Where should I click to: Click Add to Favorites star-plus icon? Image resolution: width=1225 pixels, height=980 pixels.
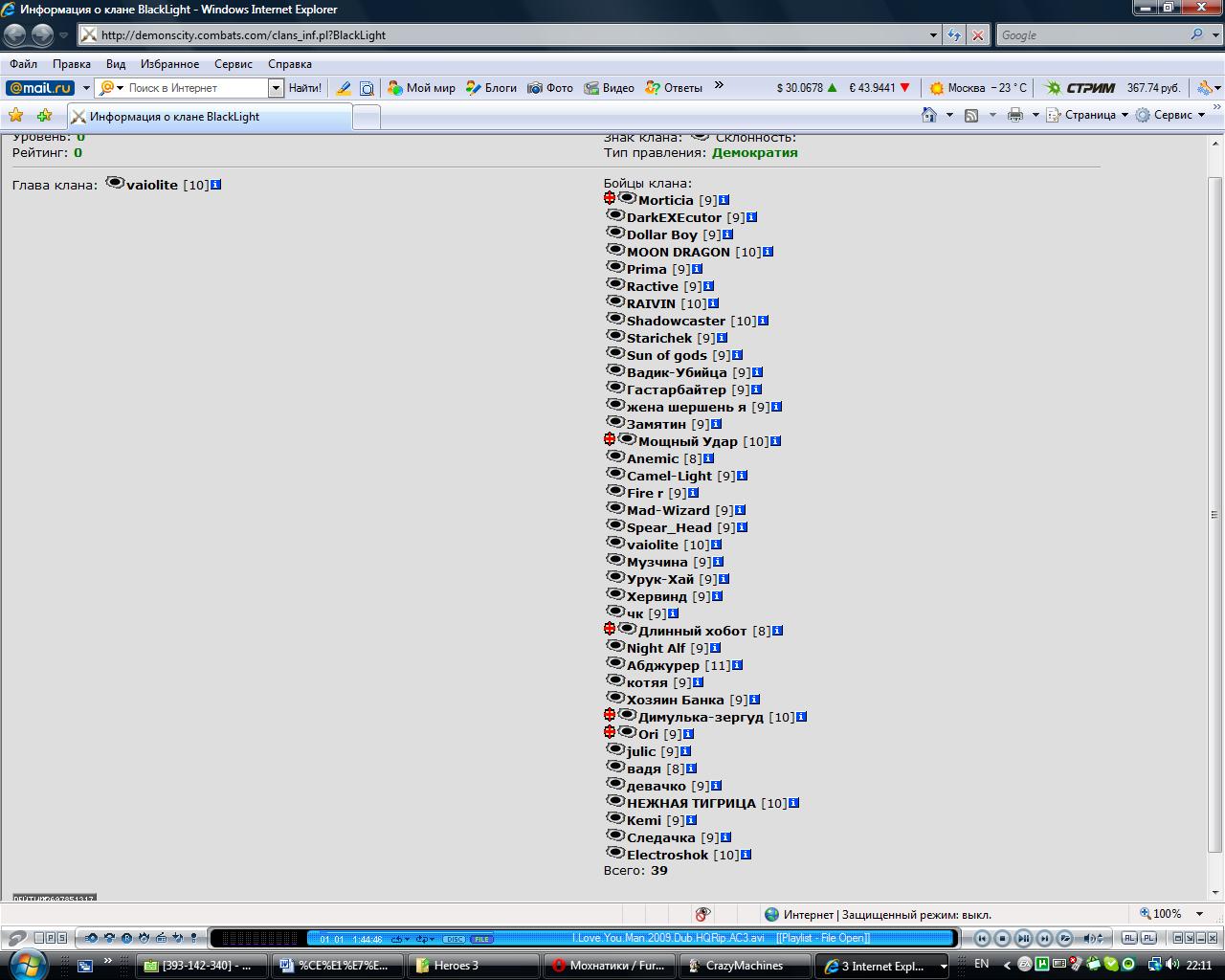44,115
